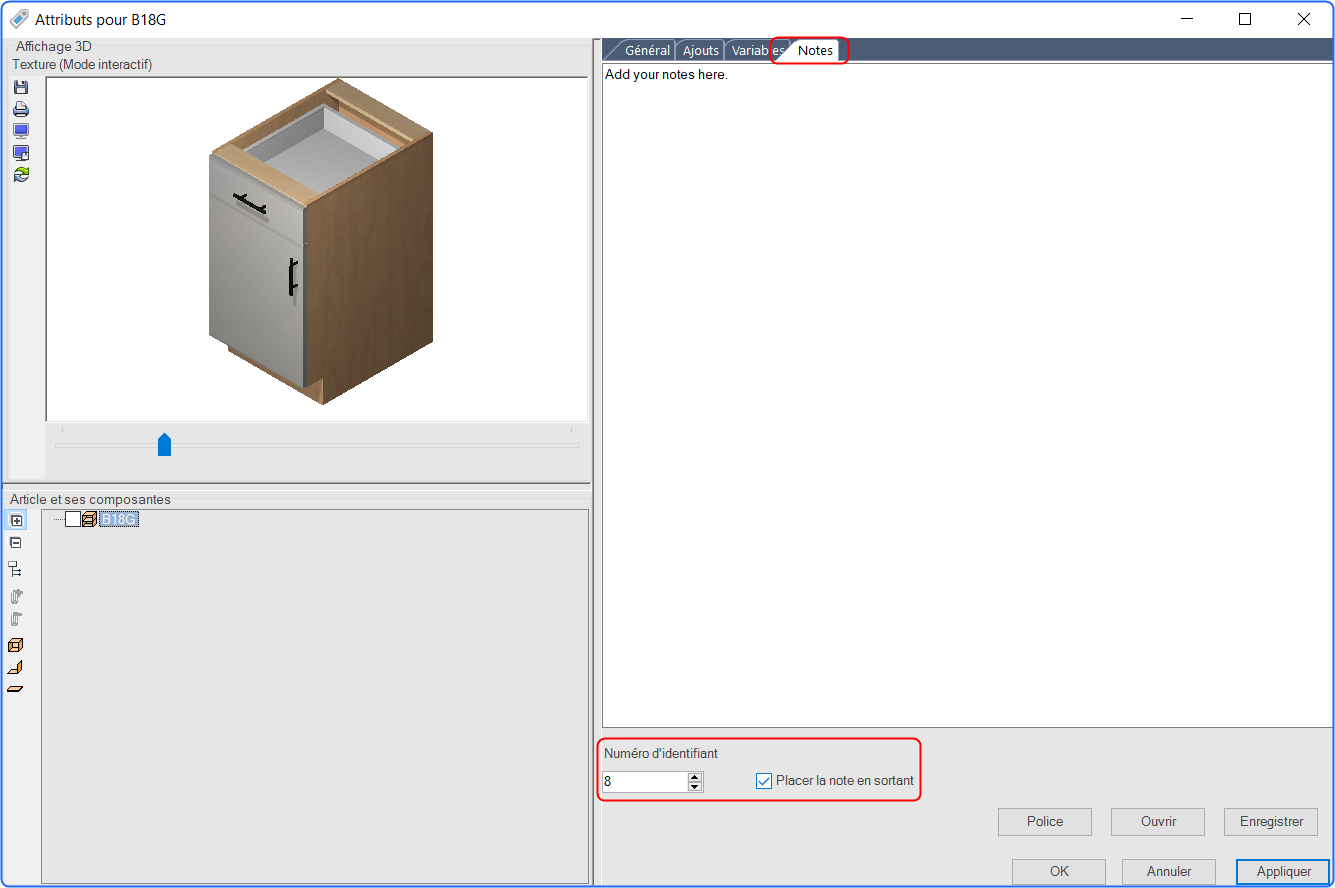Screen dimensions: 1335x888
Task: Save the 3D view image
Action: tap(20, 88)
